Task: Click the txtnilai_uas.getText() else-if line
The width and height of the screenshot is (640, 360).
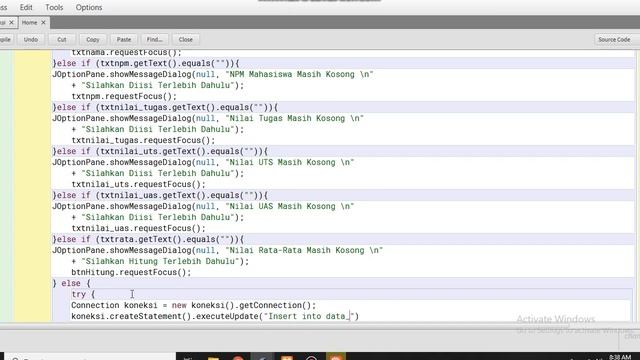Action: click(160, 196)
